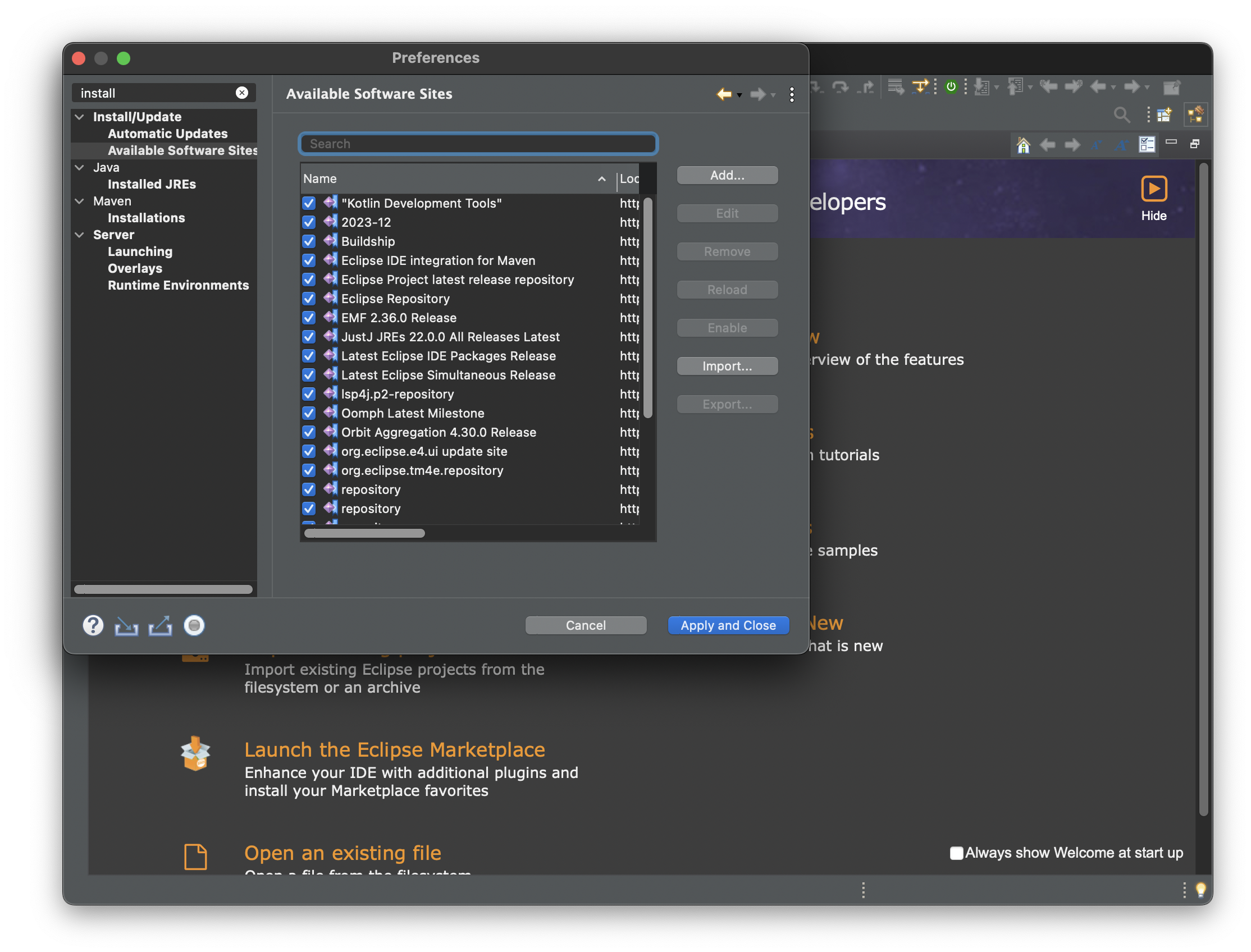1251x952 pixels.
Task: Click the Add... button
Action: 727,176
